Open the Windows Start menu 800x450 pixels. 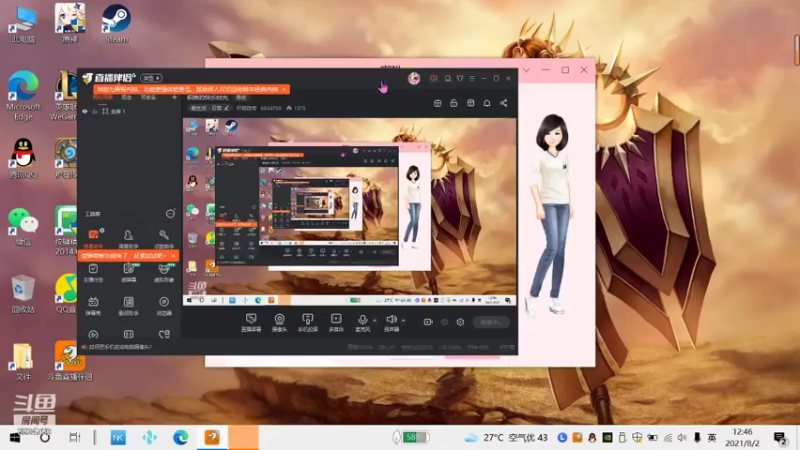click(x=15, y=438)
